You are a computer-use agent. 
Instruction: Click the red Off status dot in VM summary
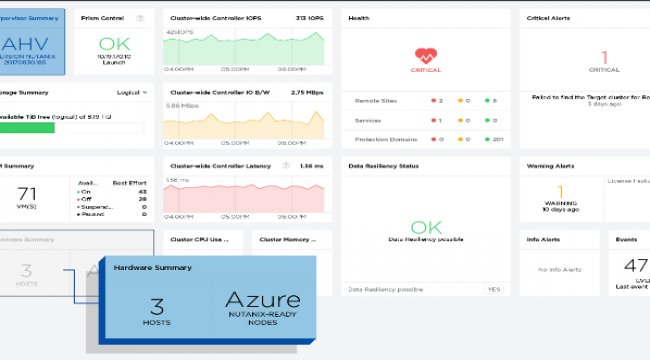point(78,199)
